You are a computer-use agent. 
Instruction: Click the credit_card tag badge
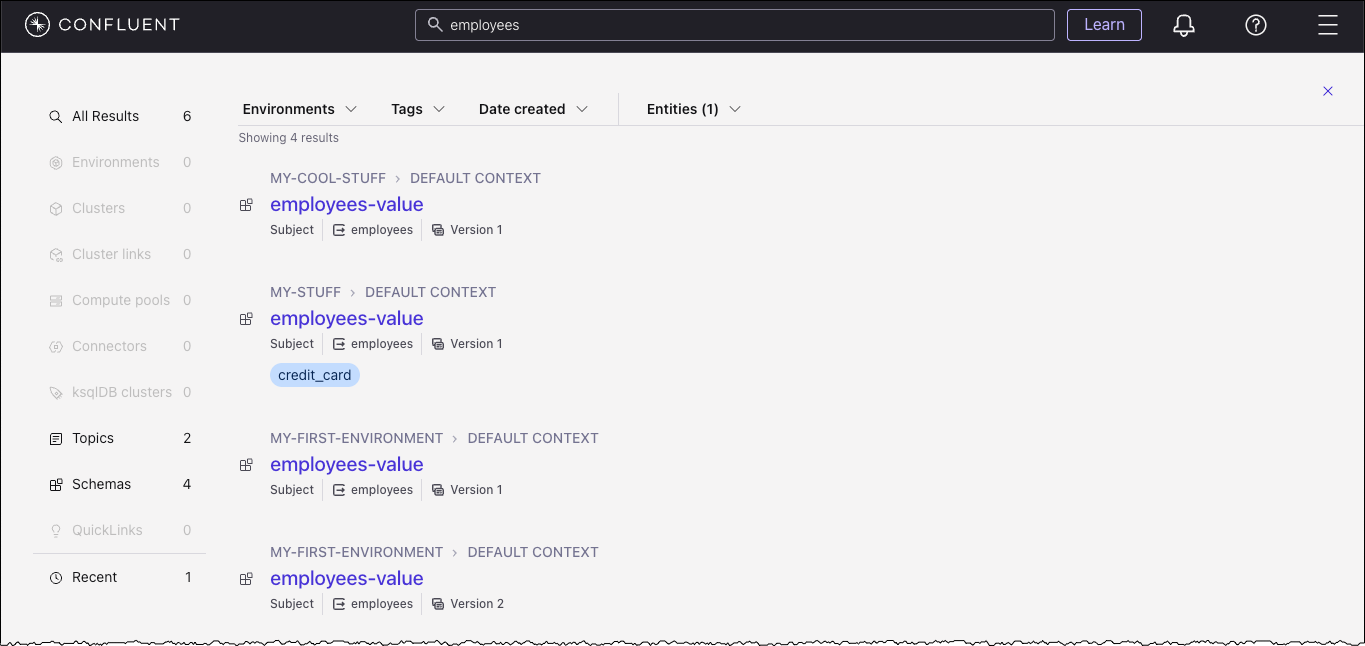point(314,375)
